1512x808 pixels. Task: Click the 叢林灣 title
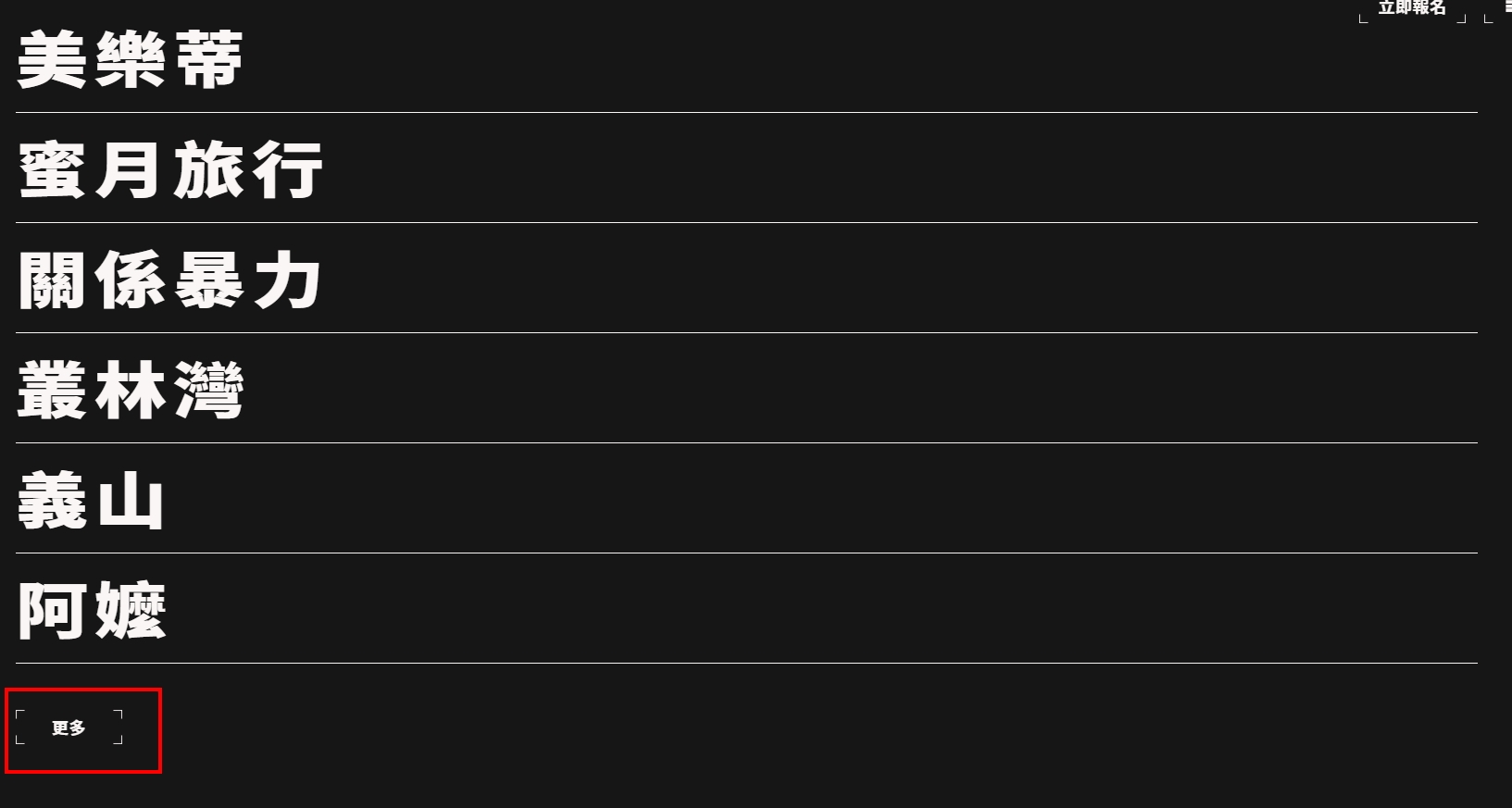131,390
